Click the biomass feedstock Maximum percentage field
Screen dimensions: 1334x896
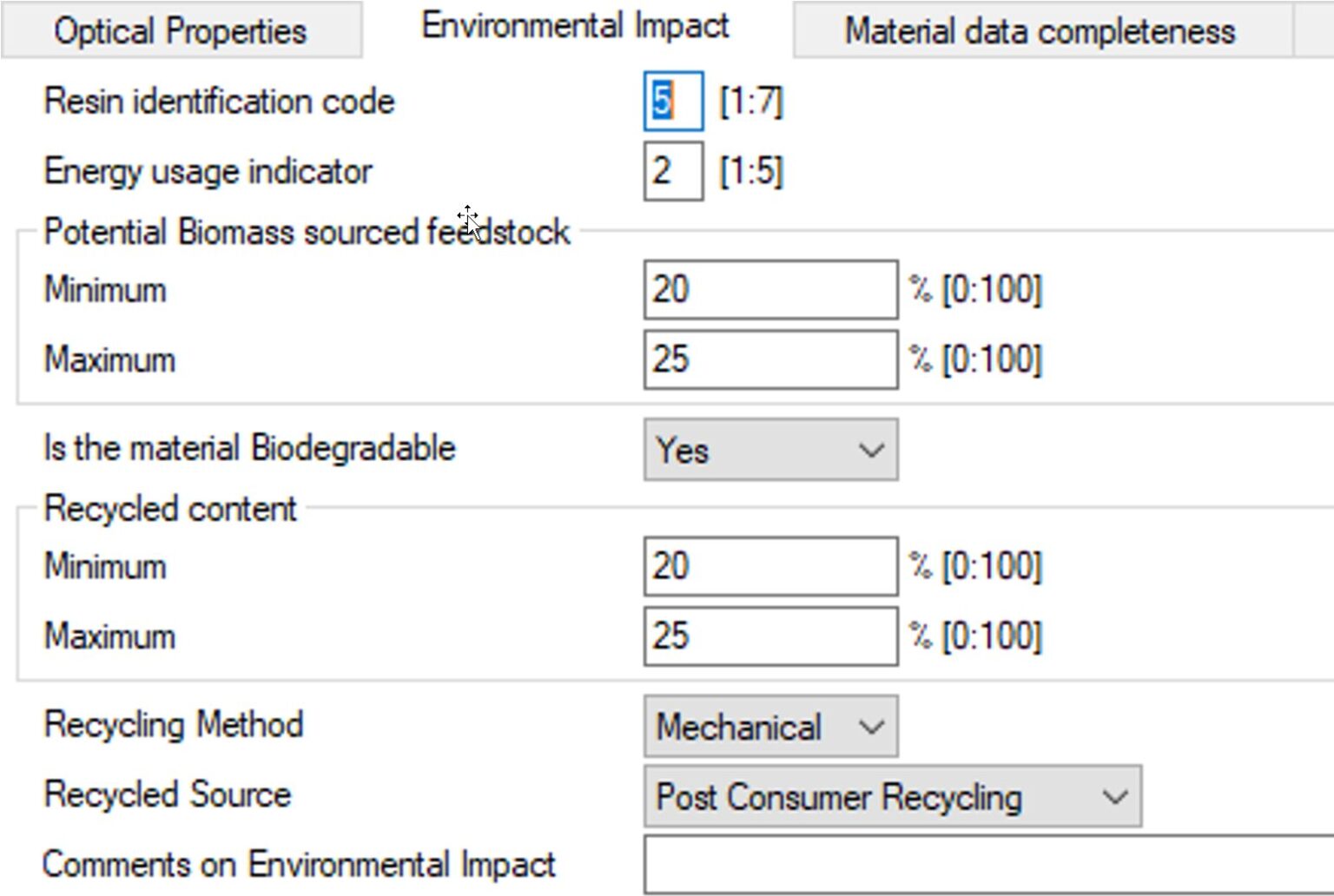coord(769,358)
